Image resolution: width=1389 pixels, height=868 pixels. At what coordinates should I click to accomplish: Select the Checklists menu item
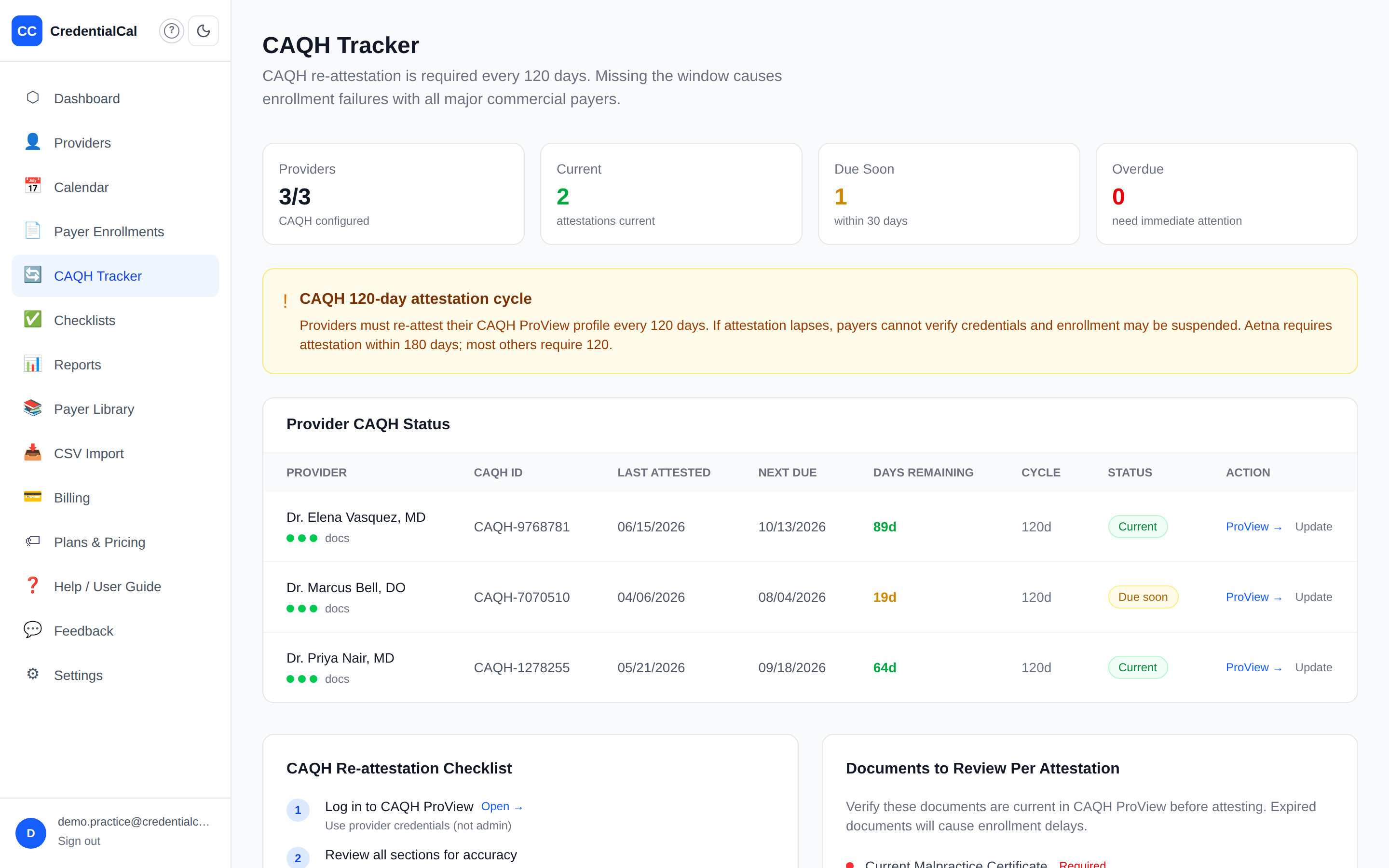tap(115, 320)
